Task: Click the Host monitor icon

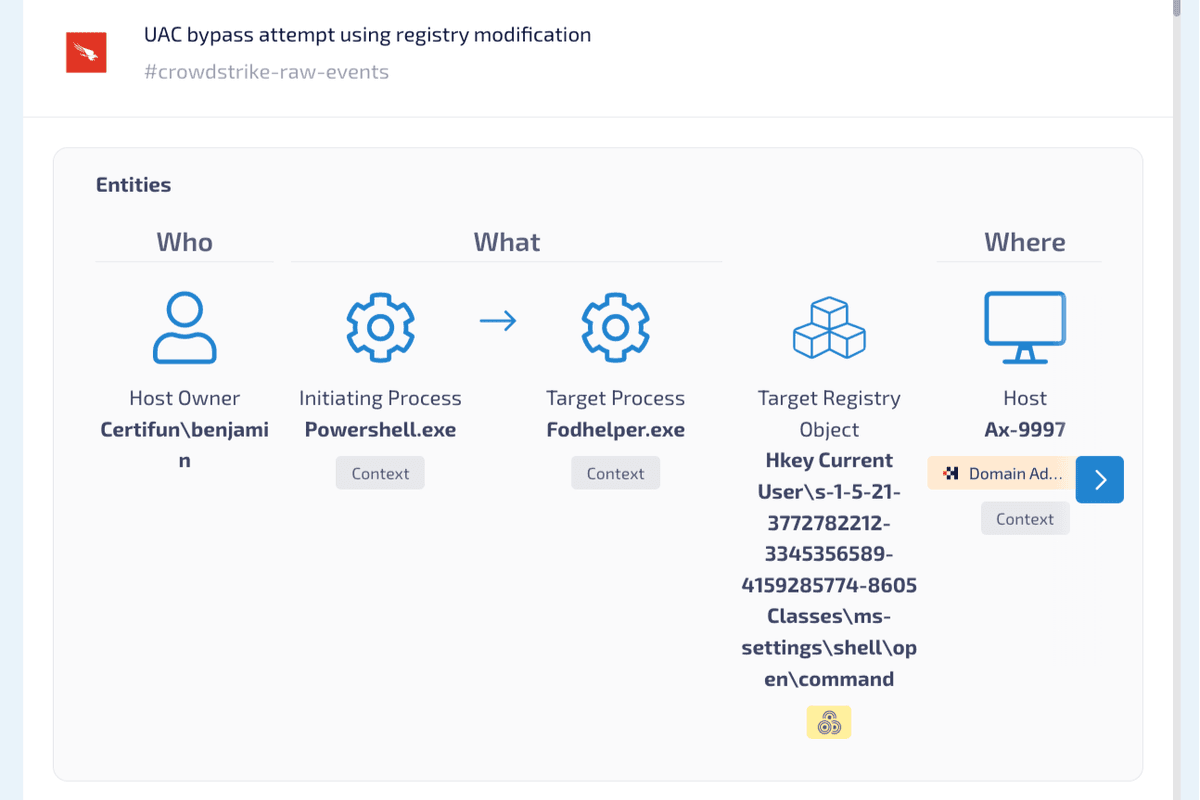Action: (x=1025, y=328)
